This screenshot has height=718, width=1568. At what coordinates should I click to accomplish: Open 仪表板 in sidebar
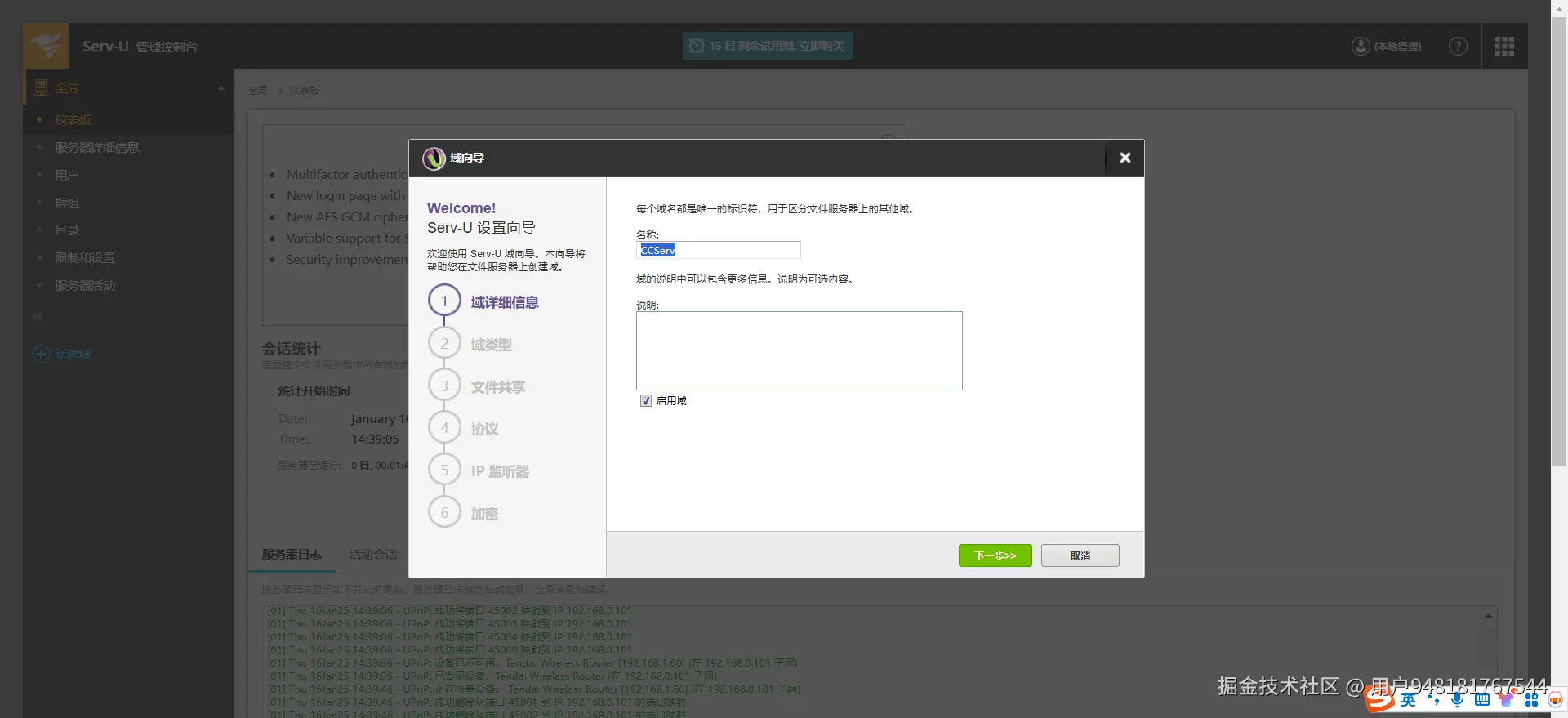[x=73, y=120]
